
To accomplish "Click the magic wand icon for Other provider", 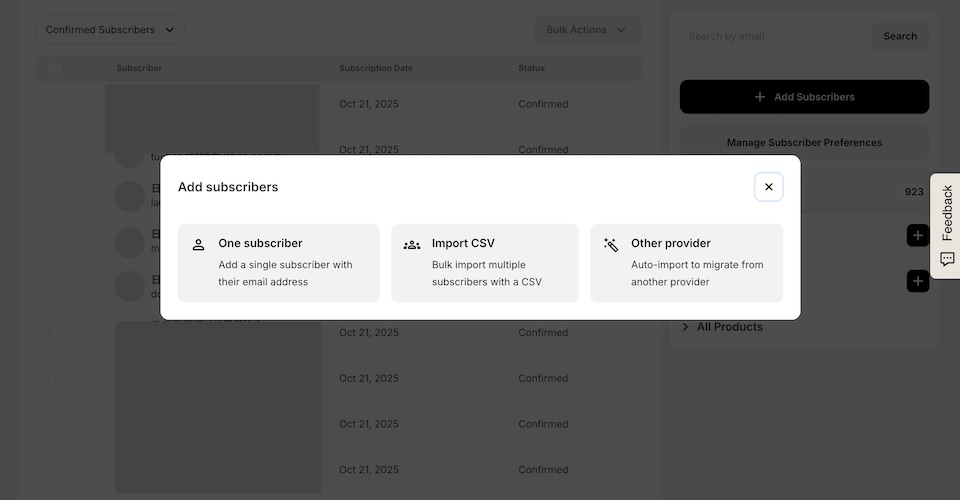I will coord(611,244).
